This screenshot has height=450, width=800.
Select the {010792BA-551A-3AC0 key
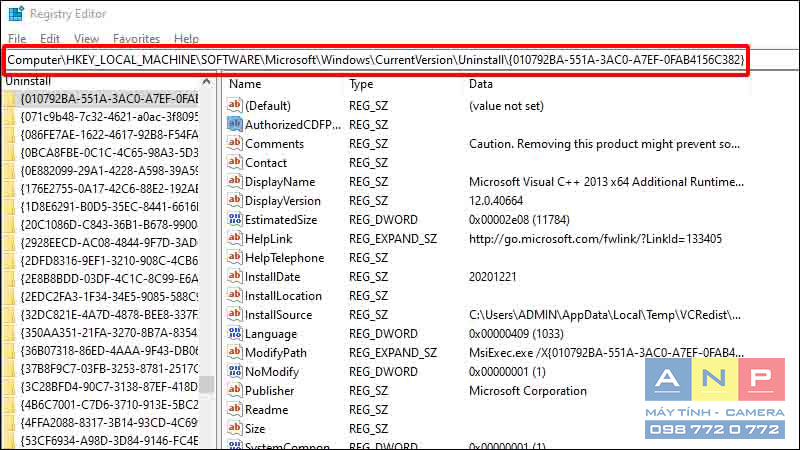point(109,98)
